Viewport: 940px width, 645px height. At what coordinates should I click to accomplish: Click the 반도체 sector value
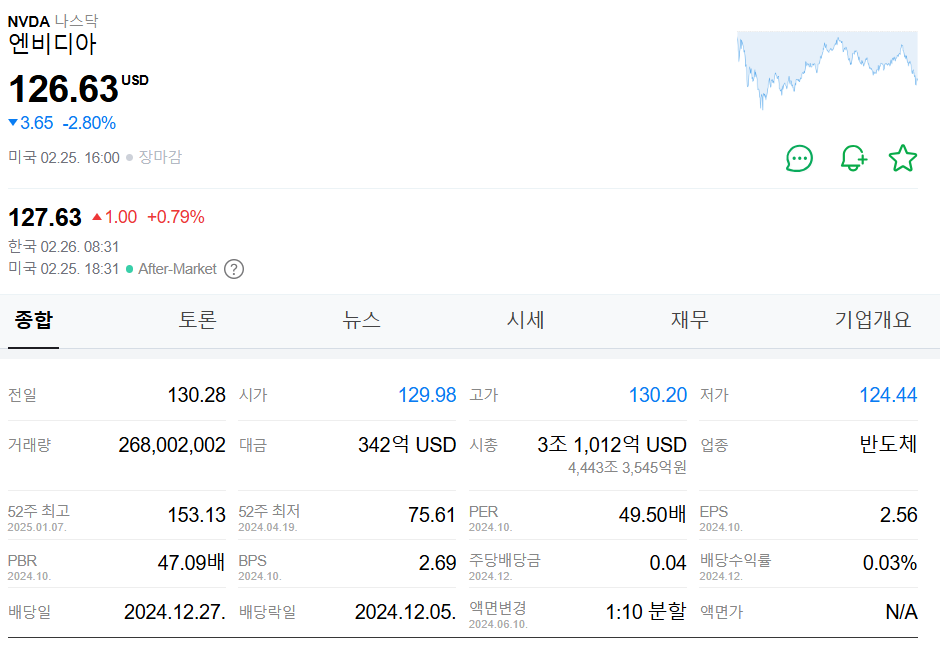[888, 444]
